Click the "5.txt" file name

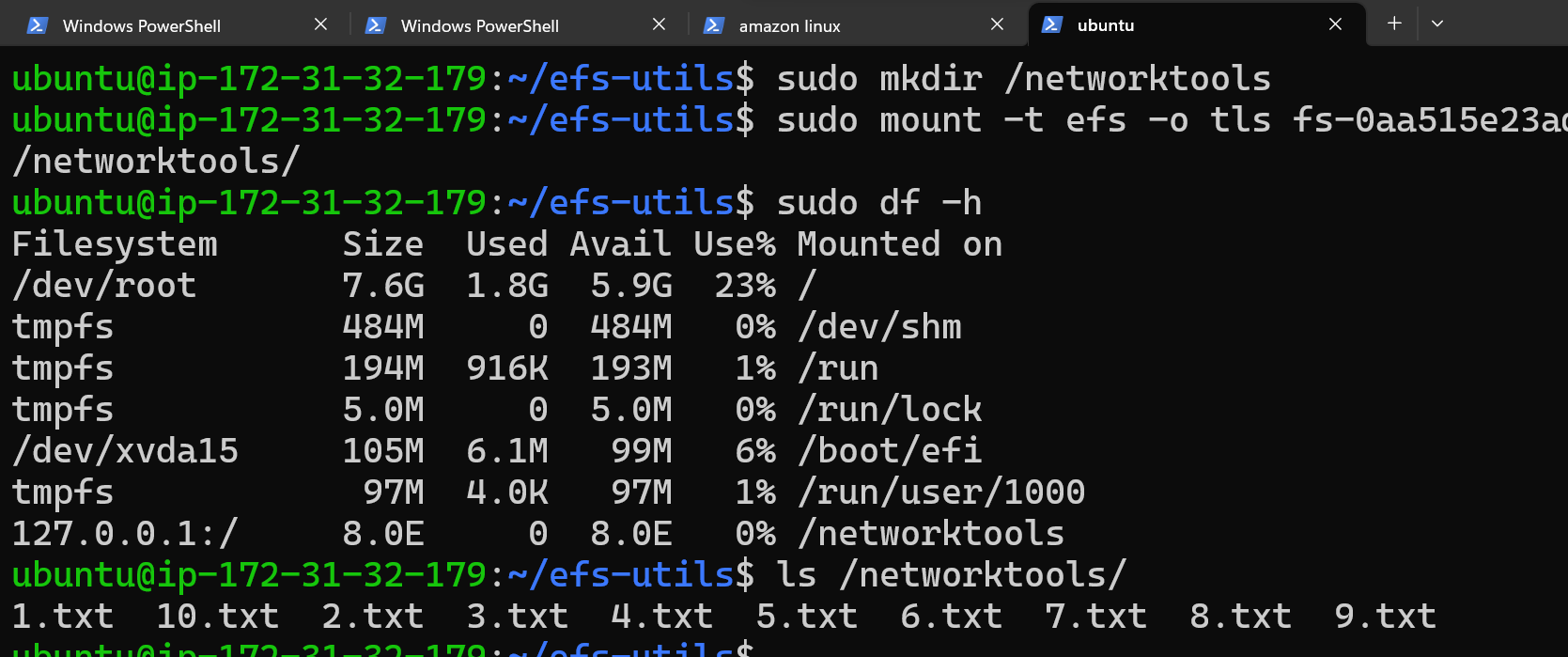click(x=807, y=617)
